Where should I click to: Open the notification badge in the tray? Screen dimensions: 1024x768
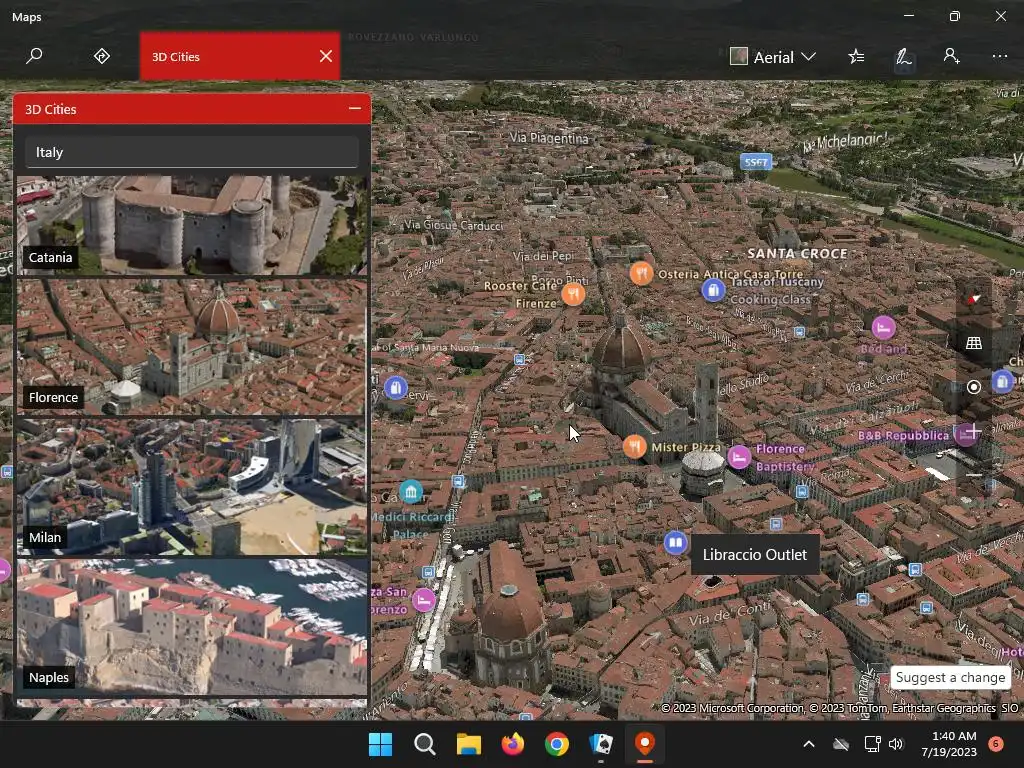coord(995,744)
